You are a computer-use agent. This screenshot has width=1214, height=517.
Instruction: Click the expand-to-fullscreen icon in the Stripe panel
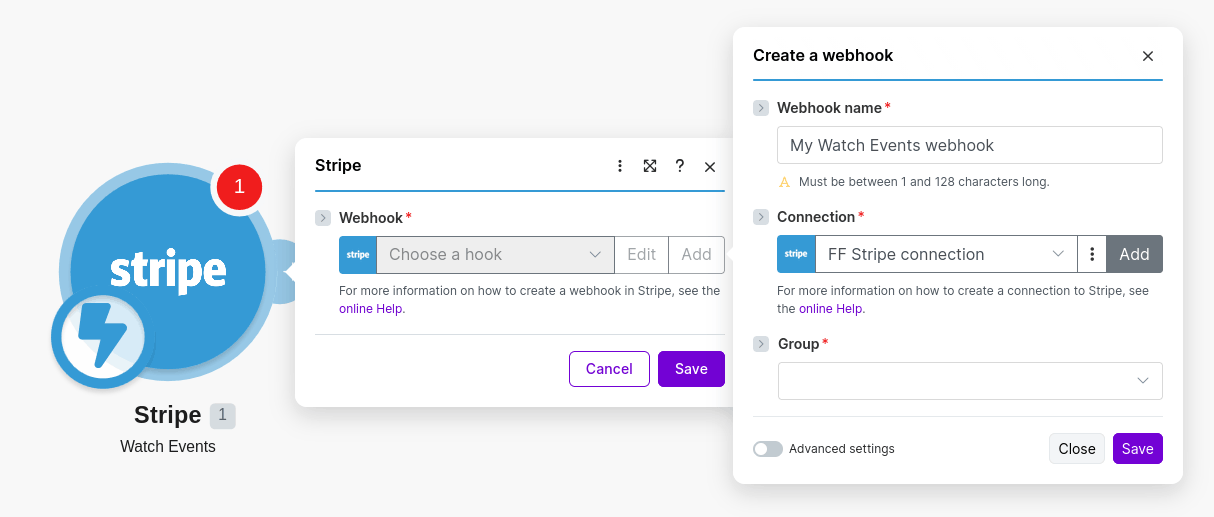tap(650, 166)
